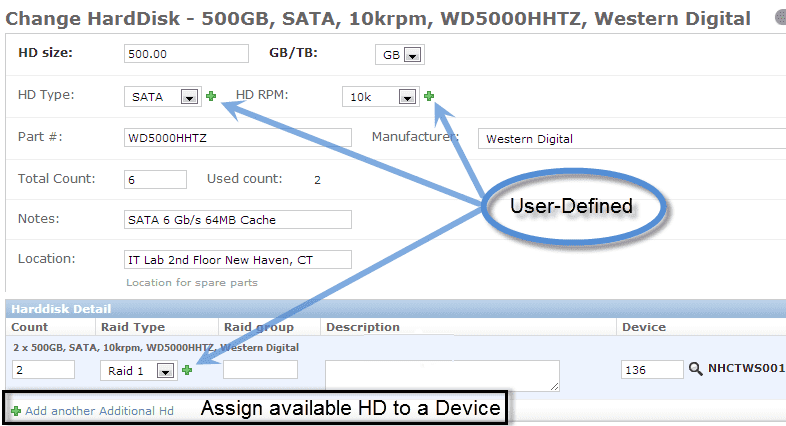This screenshot has height=426, width=786.
Task: Click the Count column header
Action: [30, 327]
